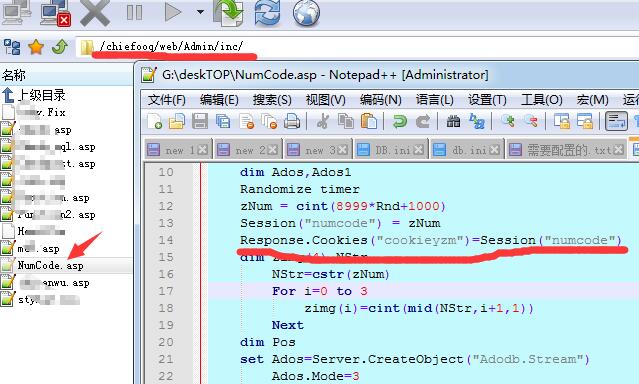Switch to the DB.ini tab
This screenshot has height=384, width=639.
point(388,150)
